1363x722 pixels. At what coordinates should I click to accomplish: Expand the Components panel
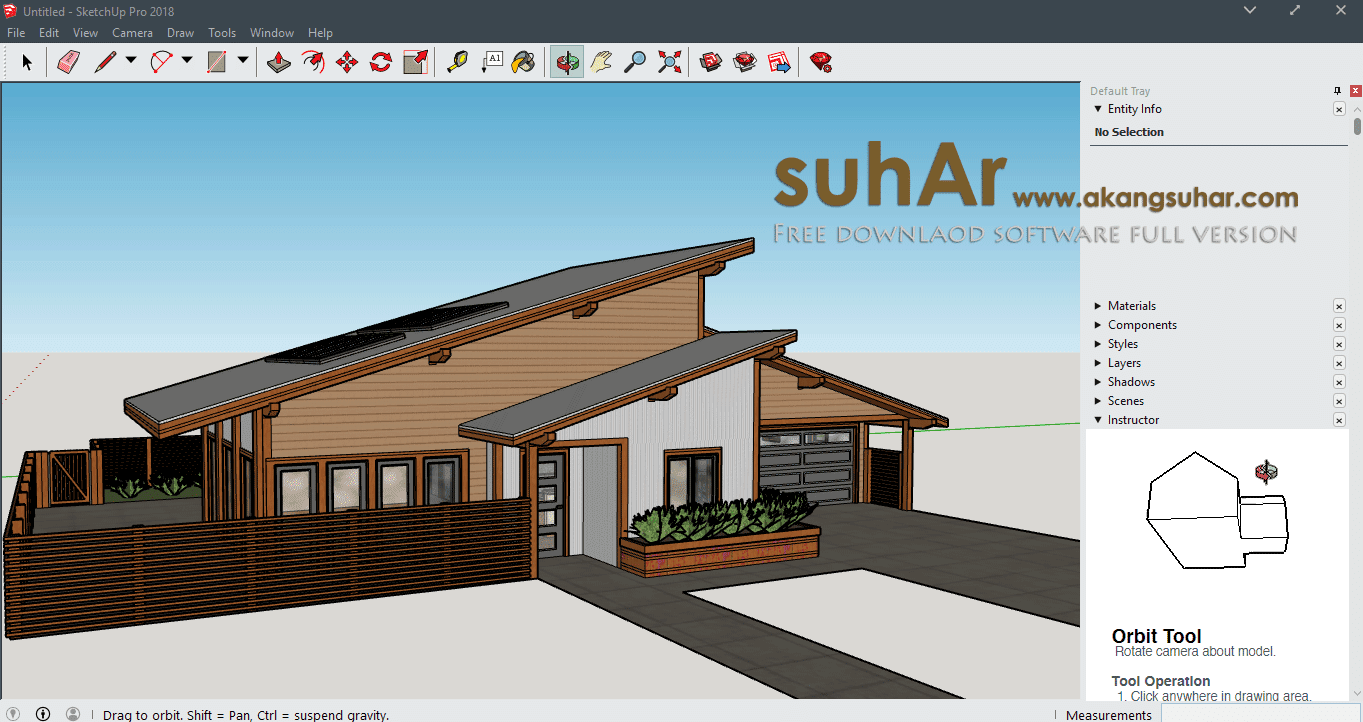point(1098,325)
